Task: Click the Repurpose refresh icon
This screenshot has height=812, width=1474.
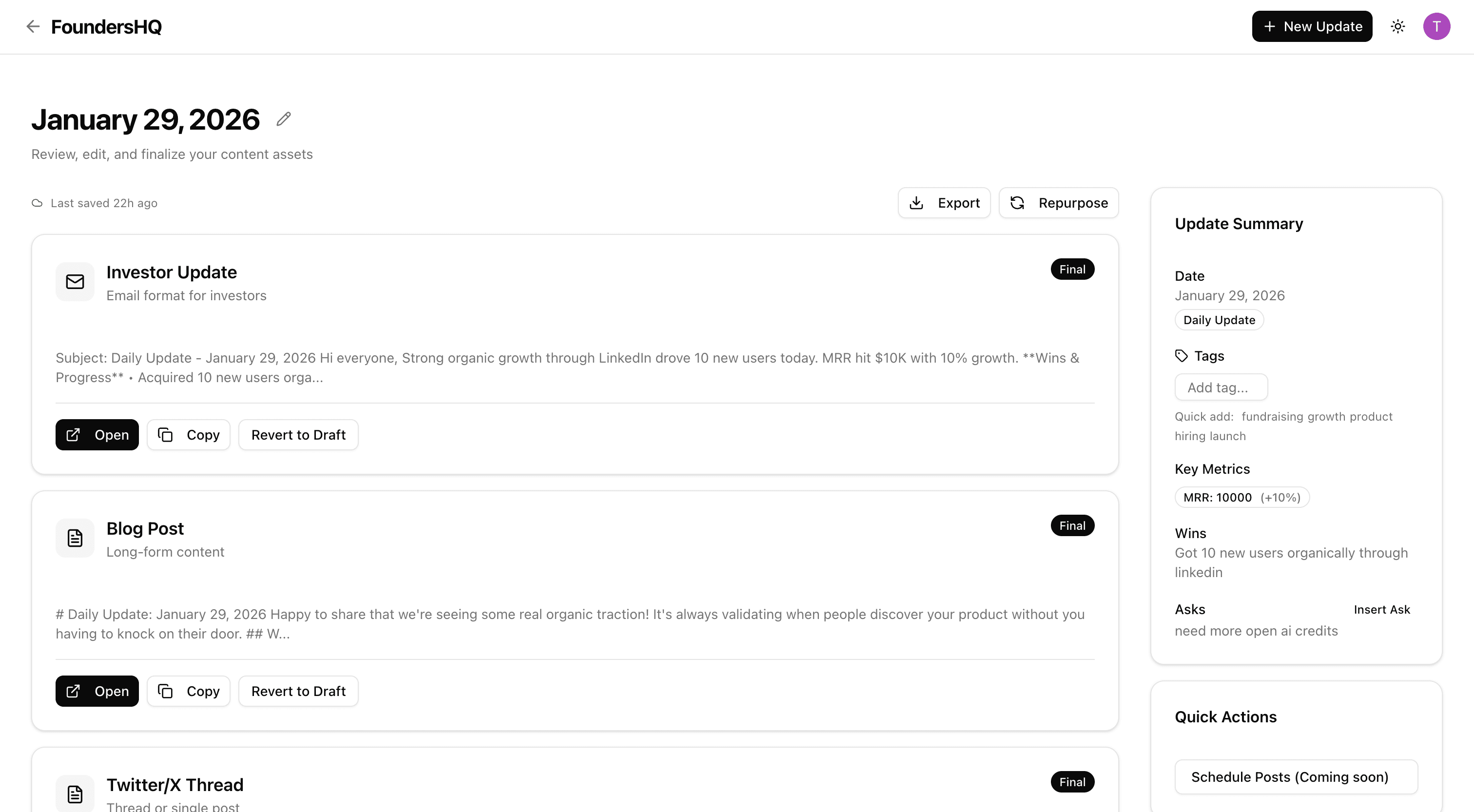Action: click(1018, 203)
